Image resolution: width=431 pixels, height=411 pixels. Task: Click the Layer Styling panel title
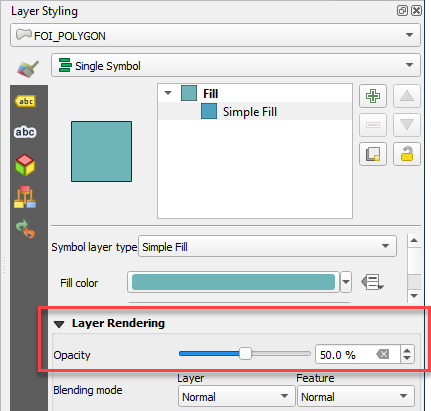point(44,11)
